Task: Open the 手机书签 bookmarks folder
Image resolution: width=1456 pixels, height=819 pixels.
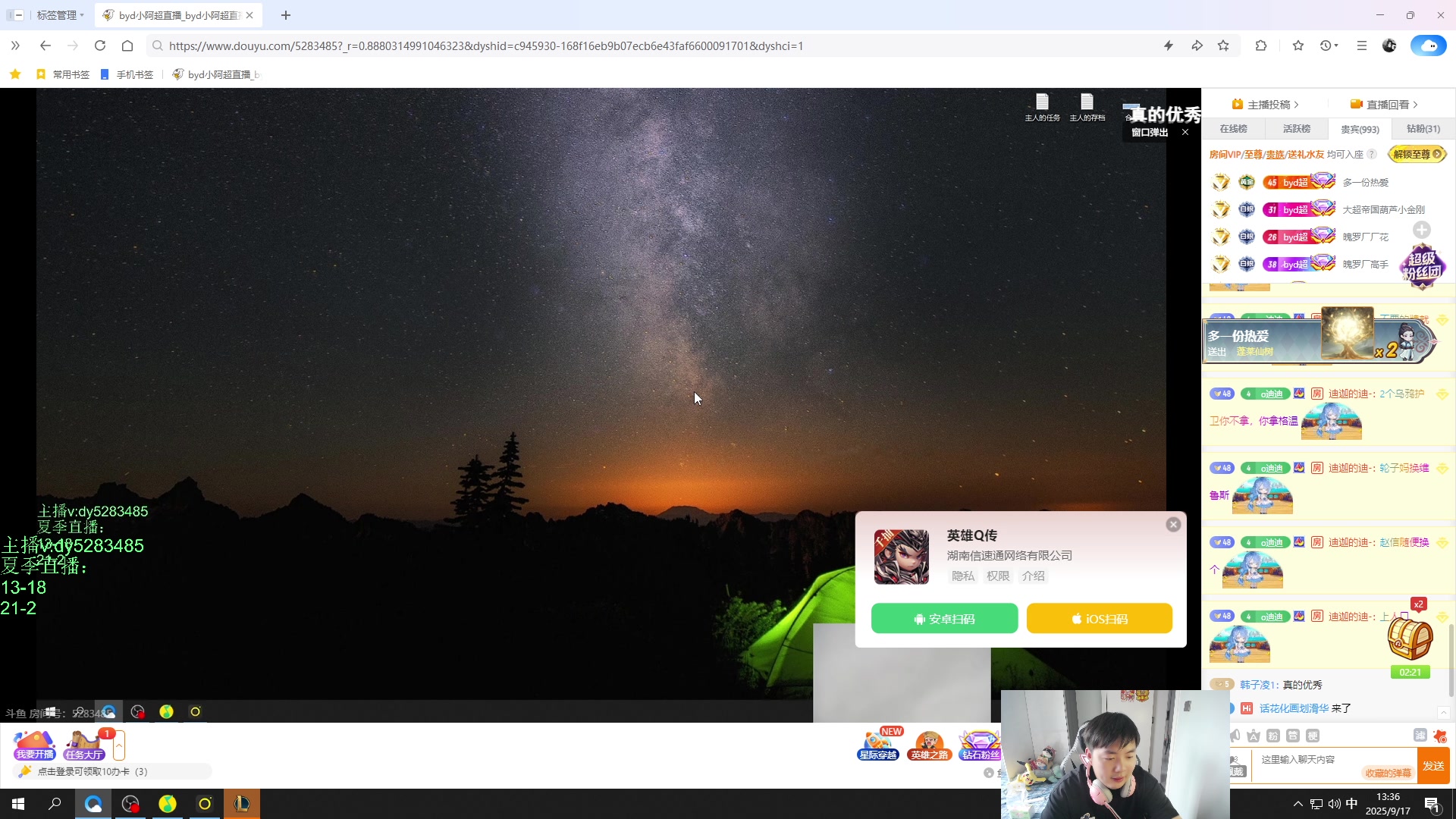Action: [127, 74]
